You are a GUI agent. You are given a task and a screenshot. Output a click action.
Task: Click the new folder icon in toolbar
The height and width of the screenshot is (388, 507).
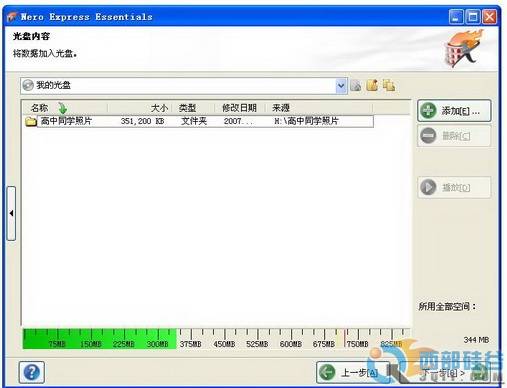(x=372, y=85)
